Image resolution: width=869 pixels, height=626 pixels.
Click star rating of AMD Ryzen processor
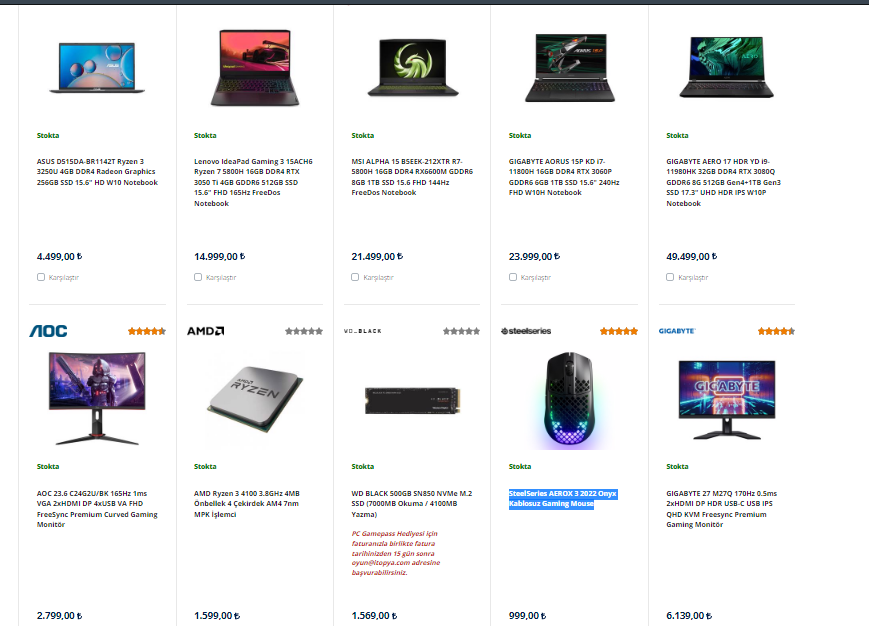[304, 331]
